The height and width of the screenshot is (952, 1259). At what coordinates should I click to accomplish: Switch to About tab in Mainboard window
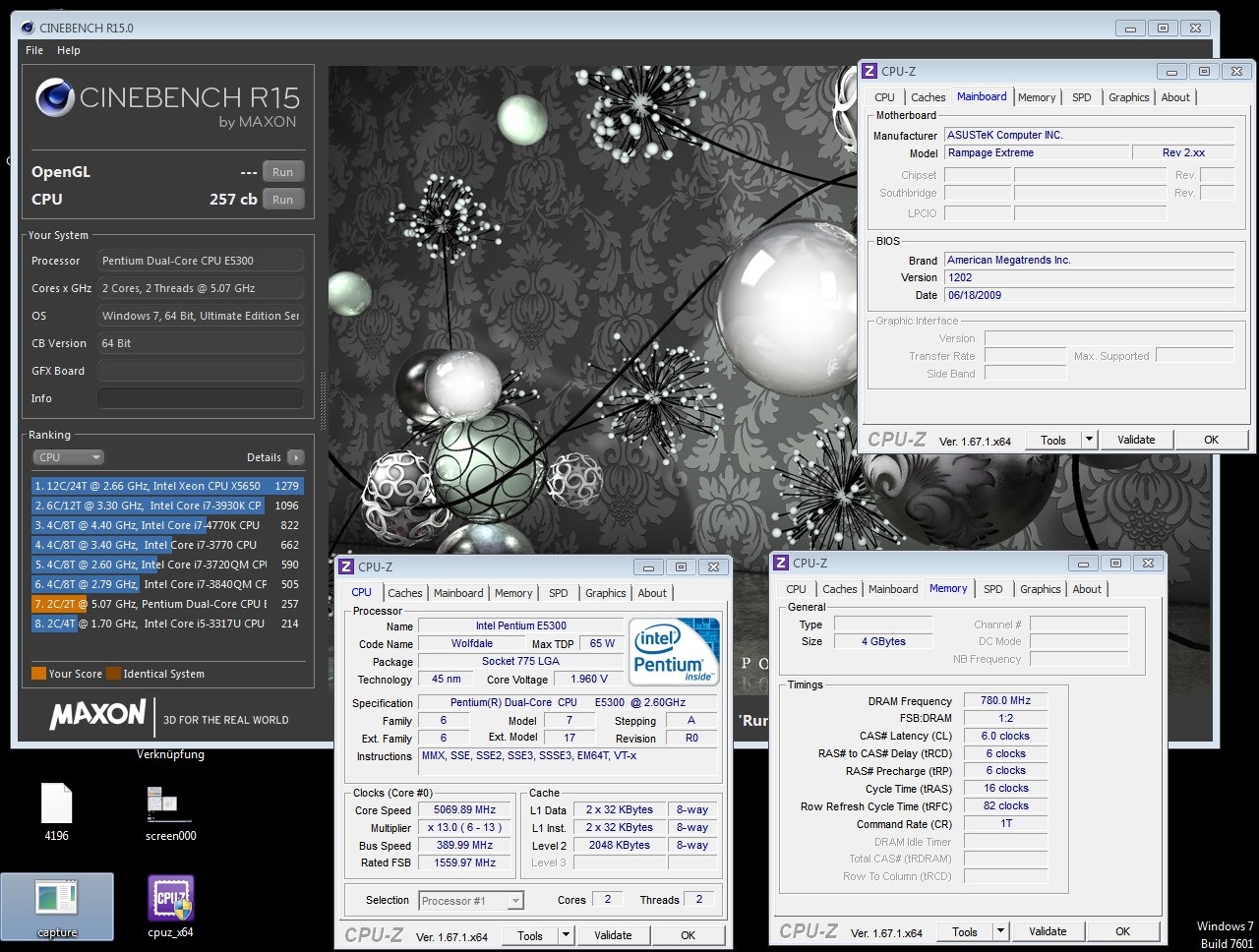click(1175, 97)
